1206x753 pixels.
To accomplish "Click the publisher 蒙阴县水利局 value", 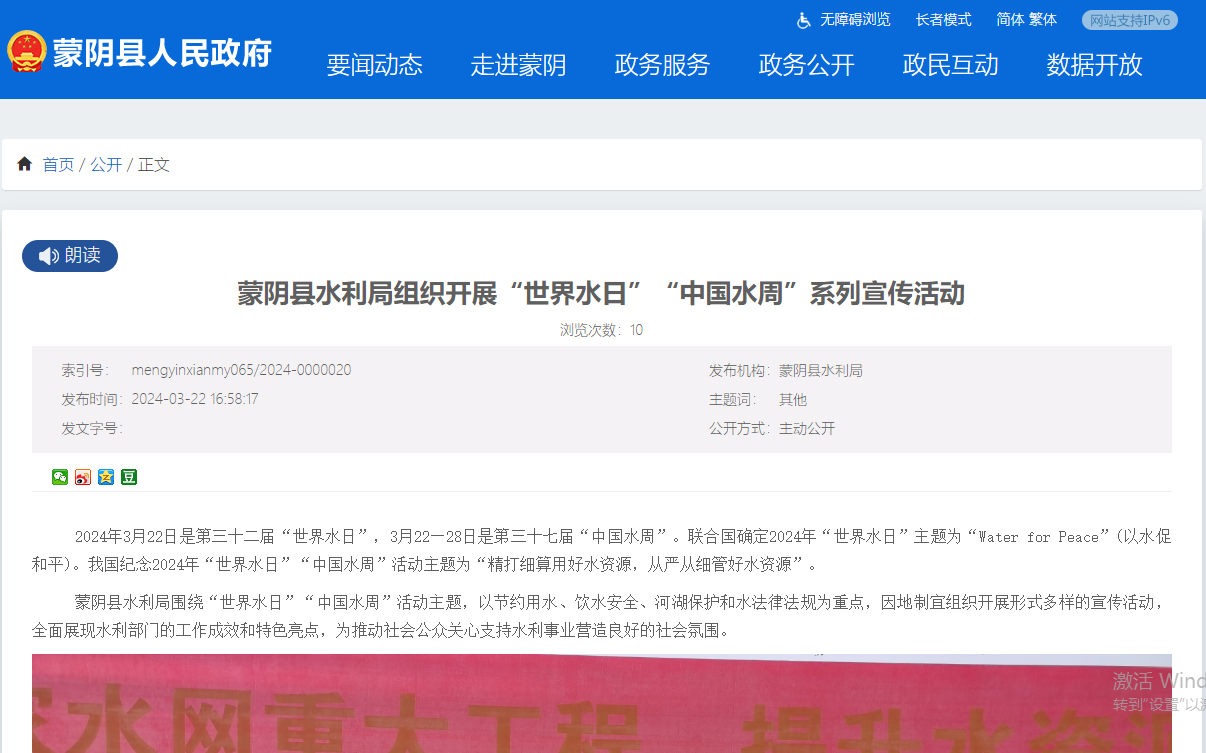I will 821,371.
